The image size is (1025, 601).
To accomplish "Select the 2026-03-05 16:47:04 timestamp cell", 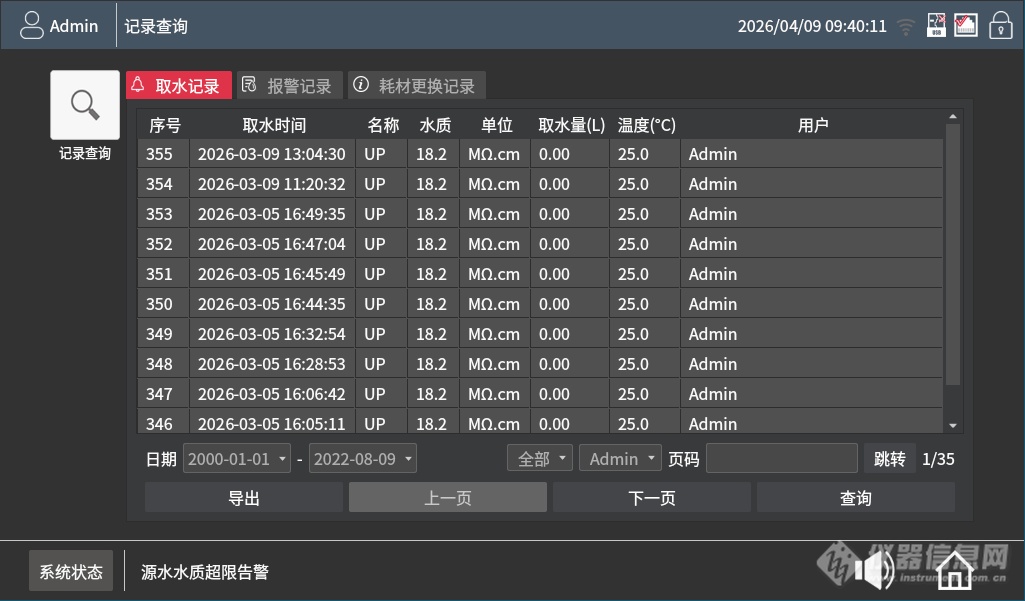I will pyautogui.click(x=272, y=244).
